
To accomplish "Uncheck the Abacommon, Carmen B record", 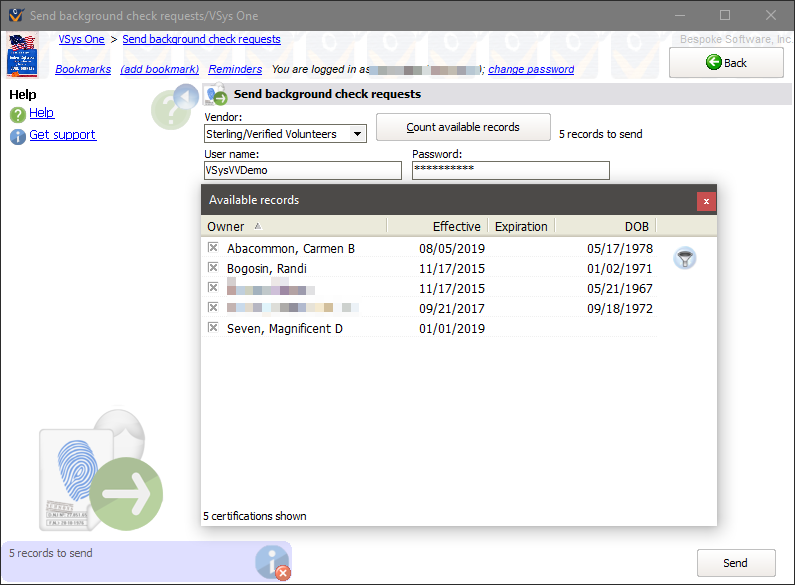I will point(212,247).
